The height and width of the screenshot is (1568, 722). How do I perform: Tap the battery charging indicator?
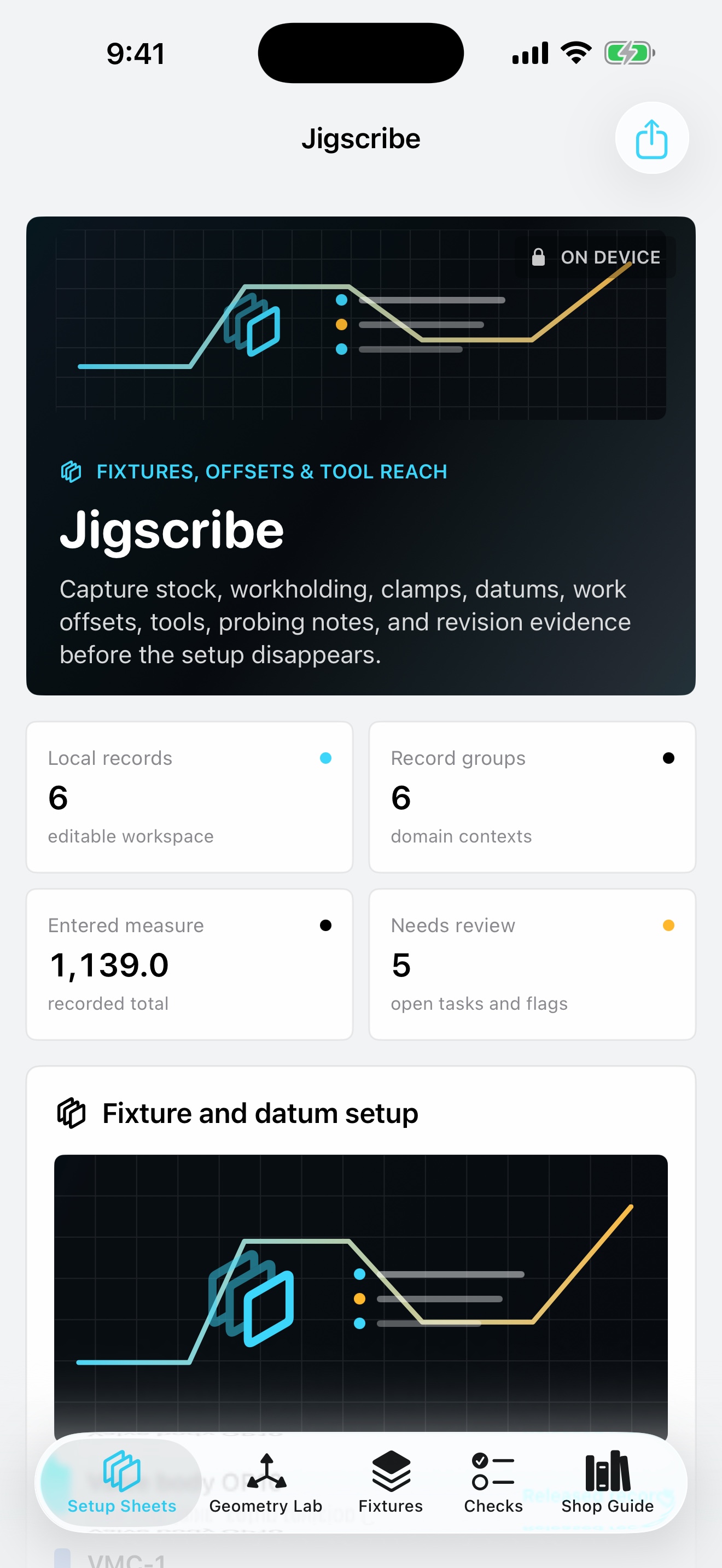[x=630, y=53]
